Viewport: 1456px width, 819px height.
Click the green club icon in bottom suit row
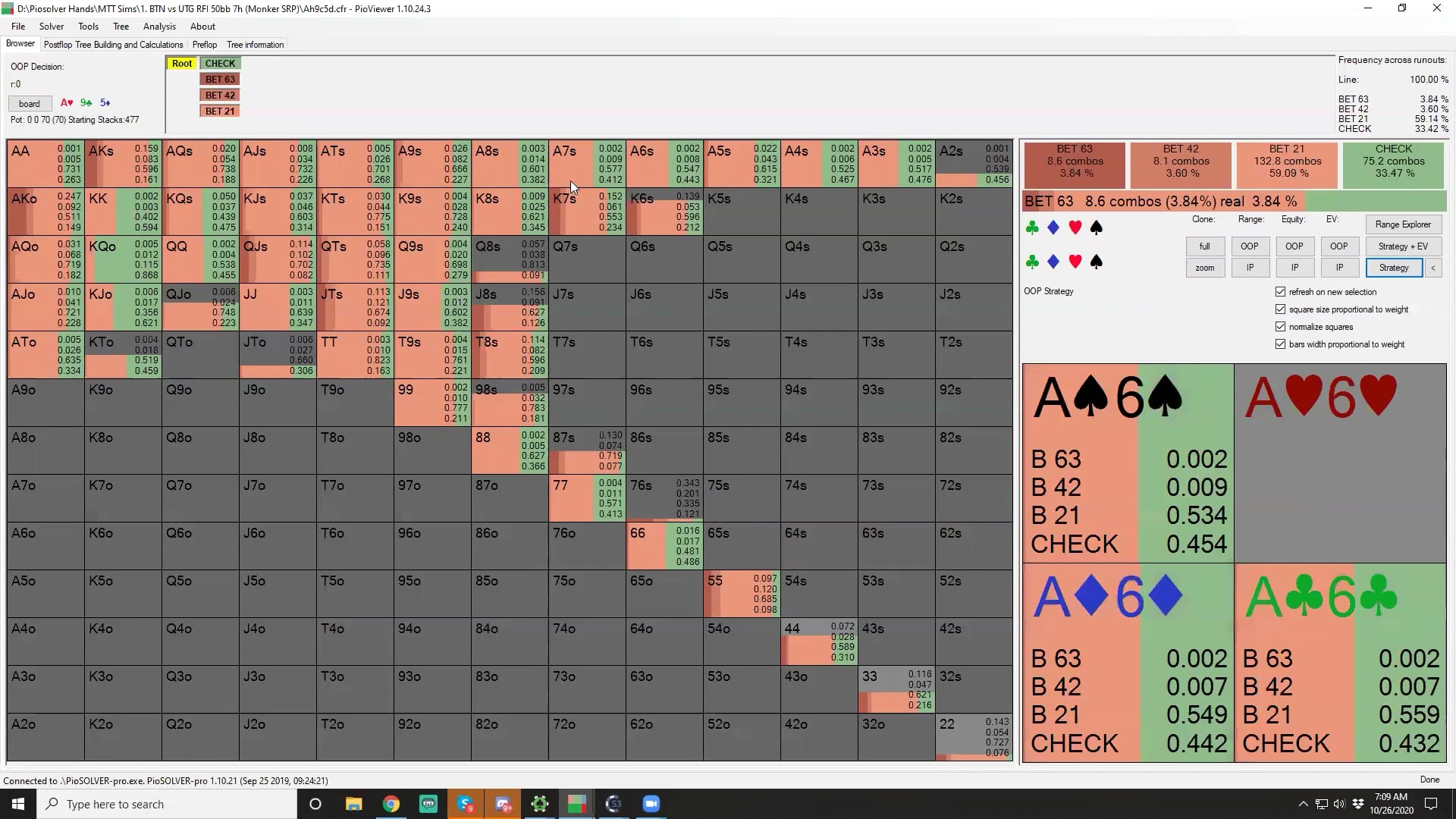coord(1032,262)
